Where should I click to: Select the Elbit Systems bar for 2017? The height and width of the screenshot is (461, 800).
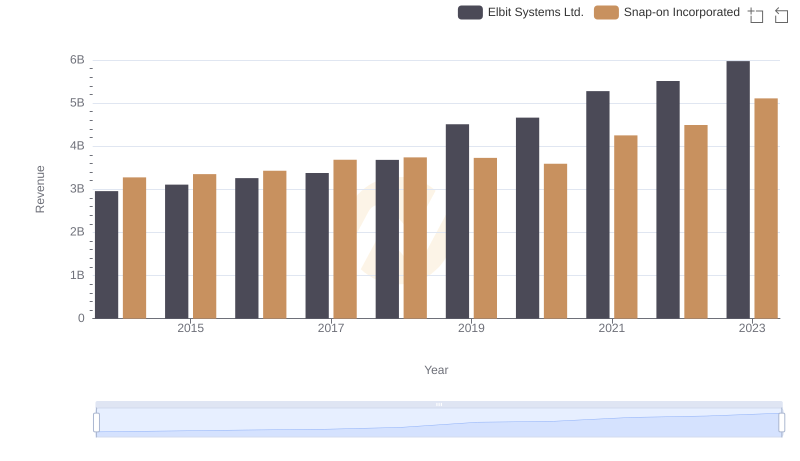pos(317,246)
